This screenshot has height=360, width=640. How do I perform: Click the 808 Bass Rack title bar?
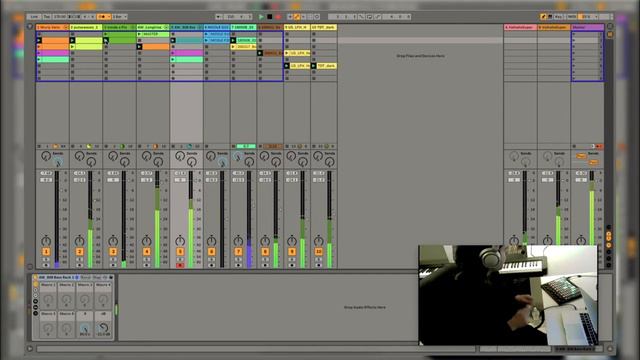tap(73, 277)
